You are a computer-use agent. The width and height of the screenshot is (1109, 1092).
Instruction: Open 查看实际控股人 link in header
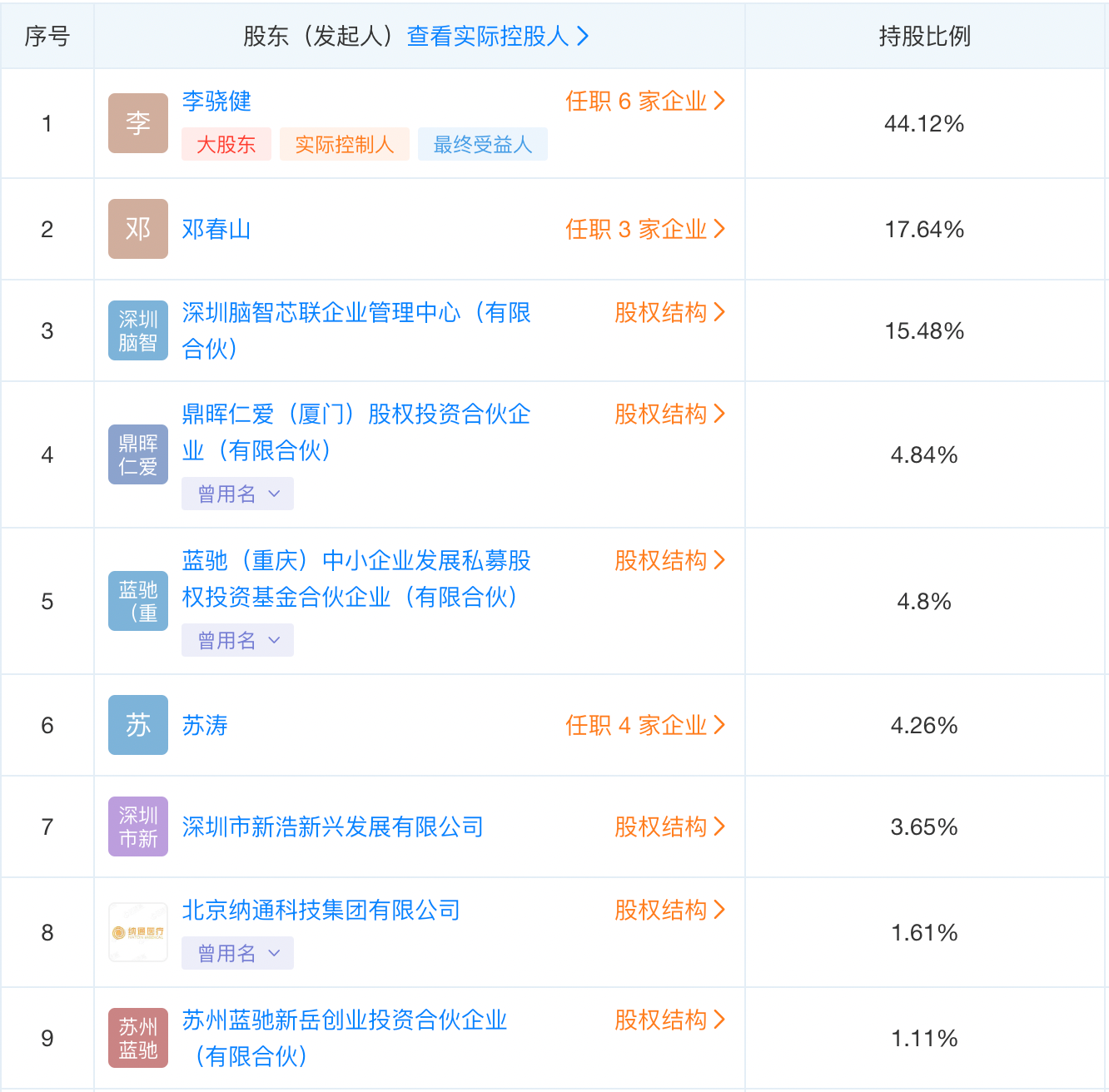click(x=497, y=36)
